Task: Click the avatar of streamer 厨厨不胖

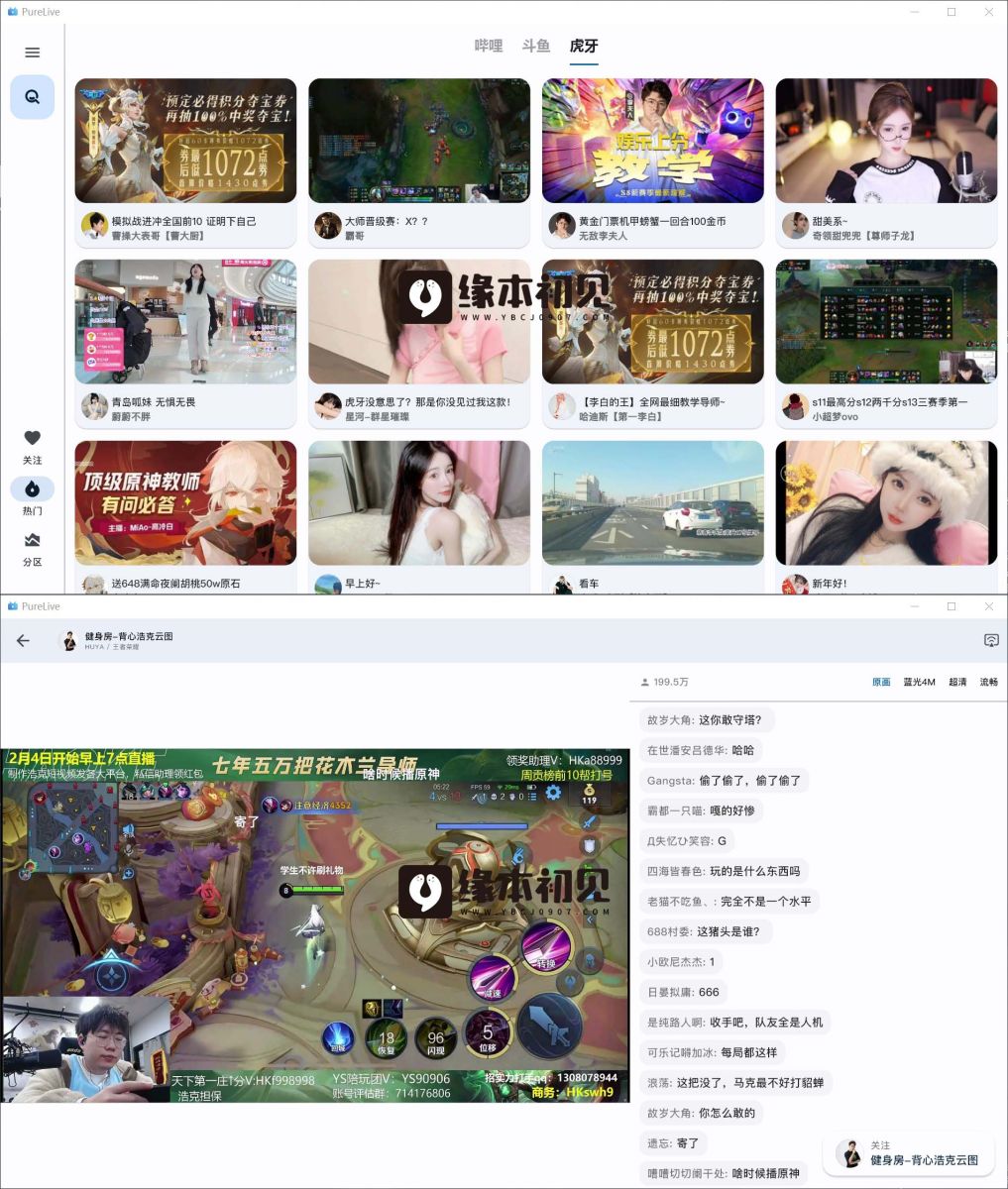Action: (x=94, y=406)
